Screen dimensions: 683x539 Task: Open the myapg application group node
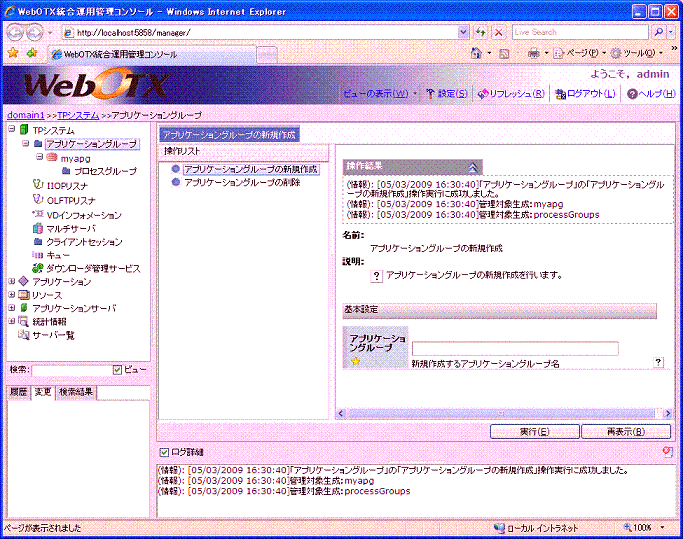(74, 158)
